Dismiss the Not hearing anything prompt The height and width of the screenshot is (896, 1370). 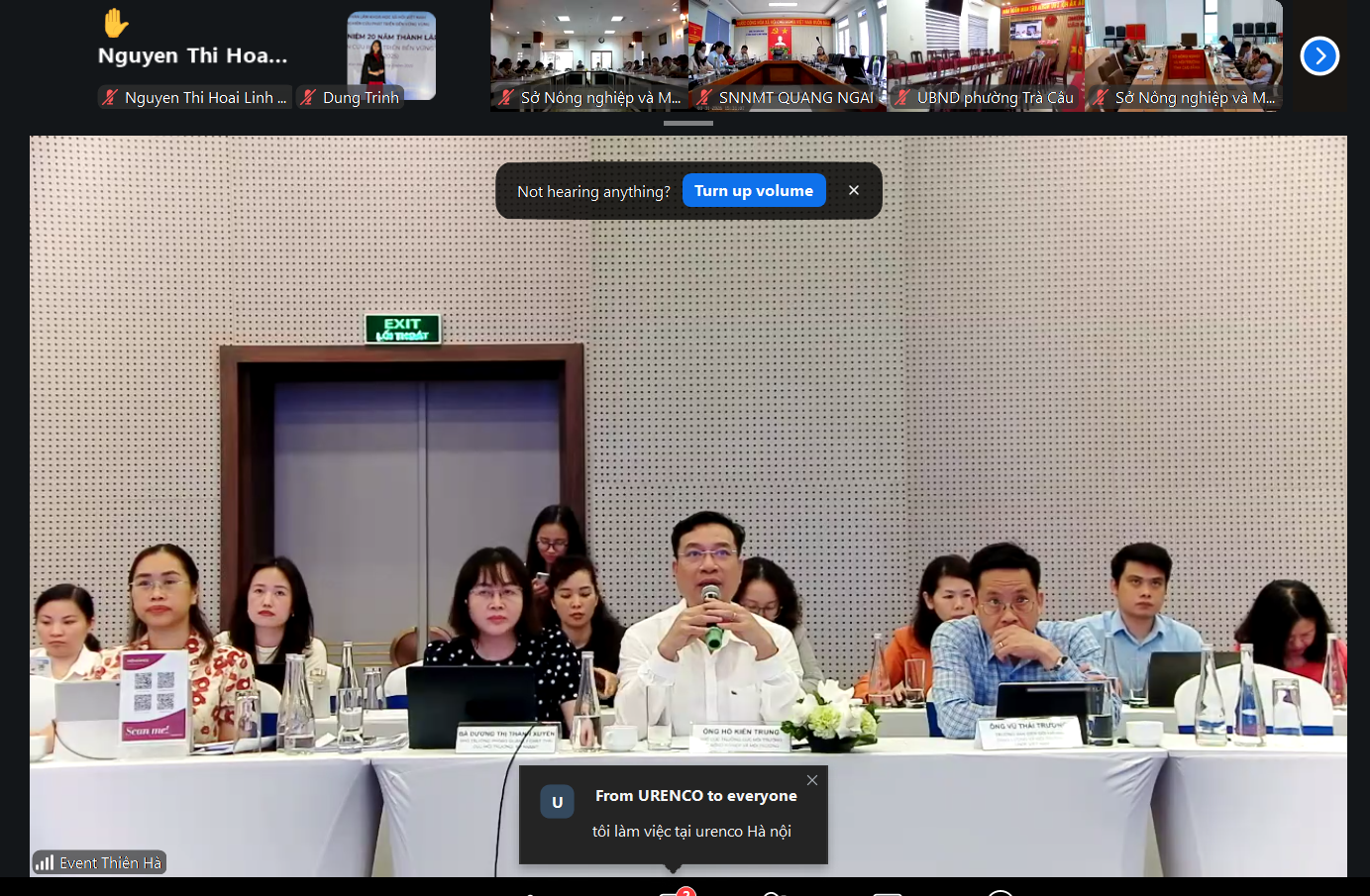(854, 190)
